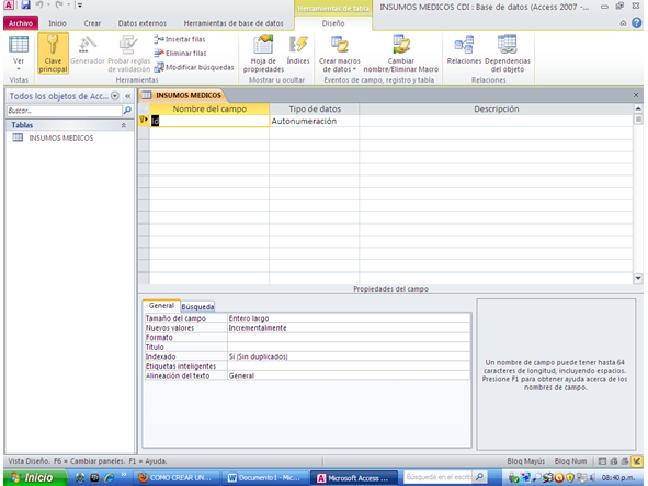Click the Formato property field
Screen dimensions: 648x486
click(349, 338)
